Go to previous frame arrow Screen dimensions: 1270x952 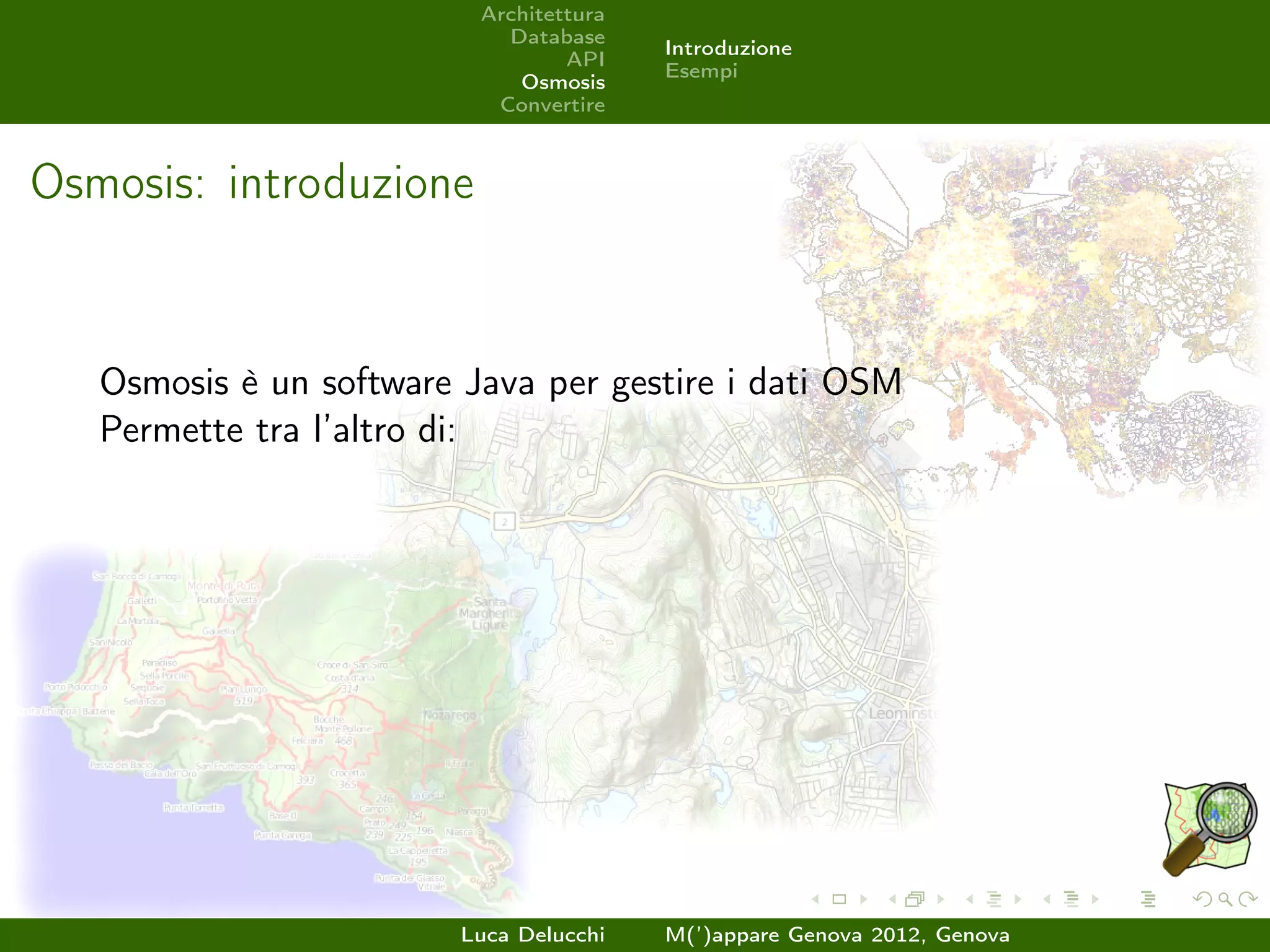(892, 899)
